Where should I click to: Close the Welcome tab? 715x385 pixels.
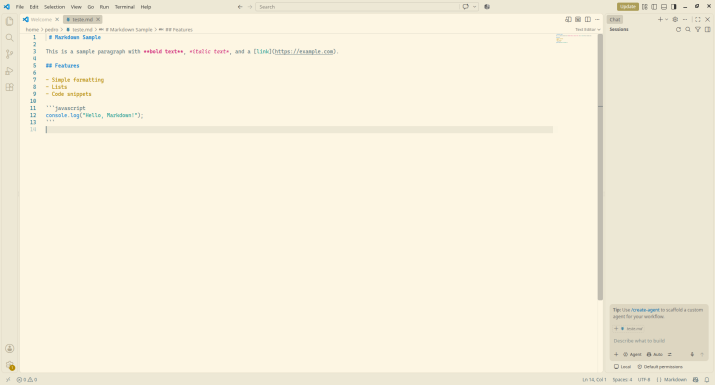click(57, 20)
